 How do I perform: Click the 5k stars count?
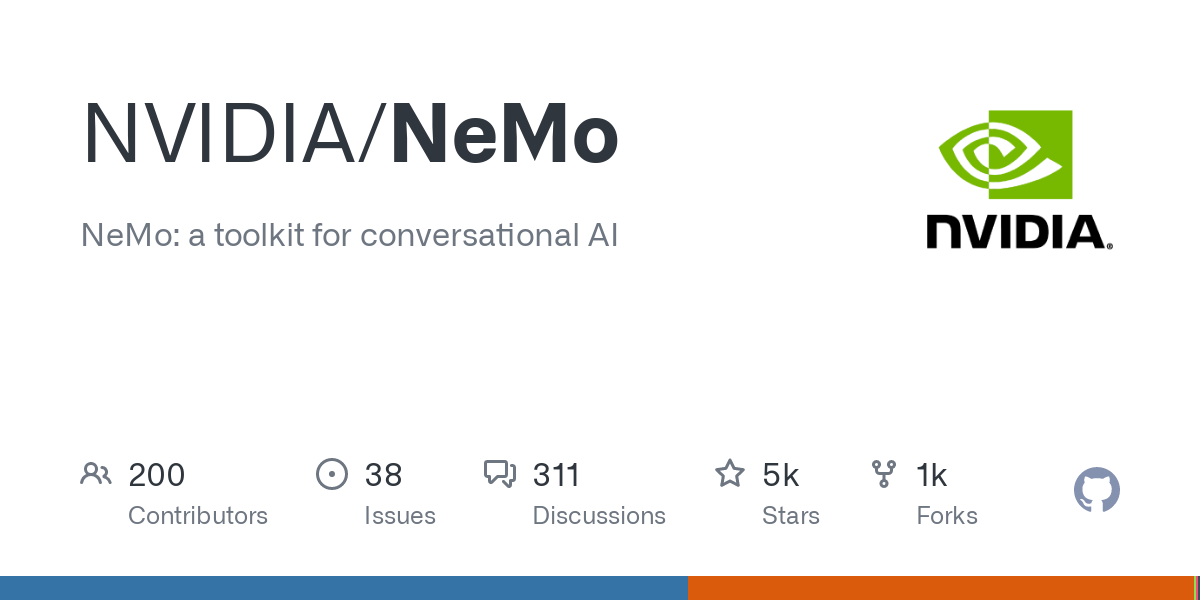click(x=781, y=475)
